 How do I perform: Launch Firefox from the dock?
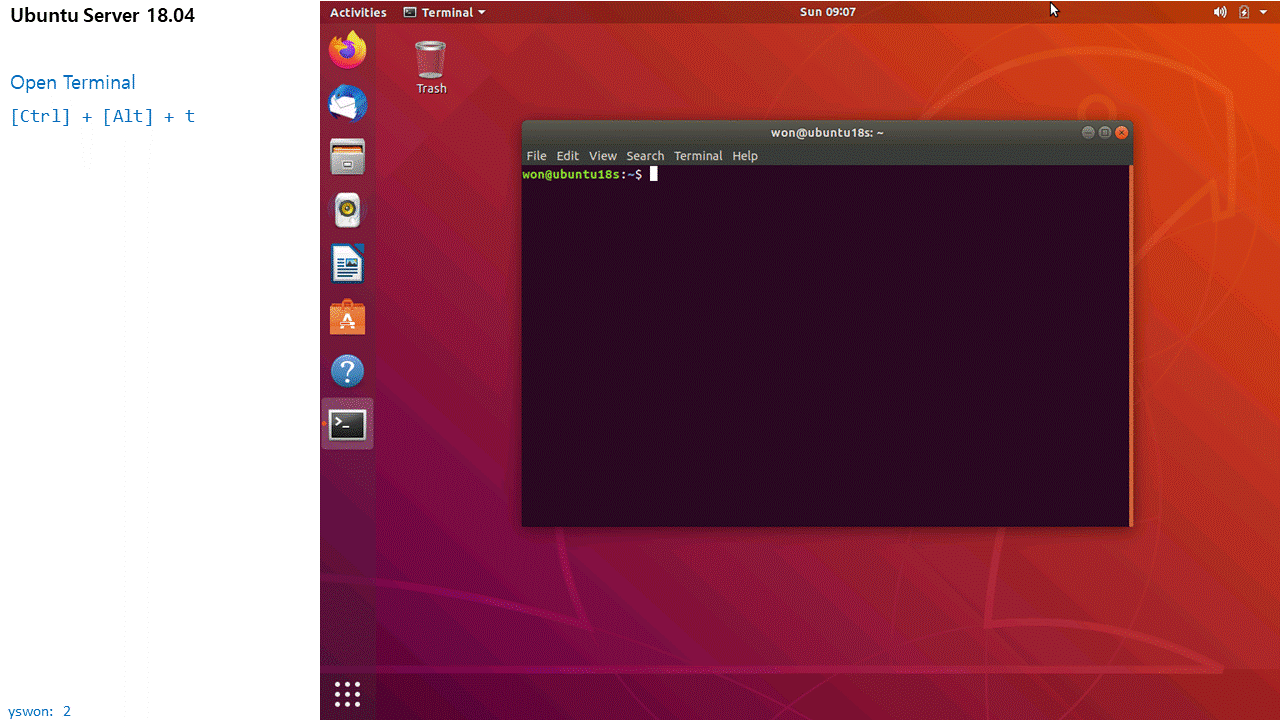[x=348, y=50]
